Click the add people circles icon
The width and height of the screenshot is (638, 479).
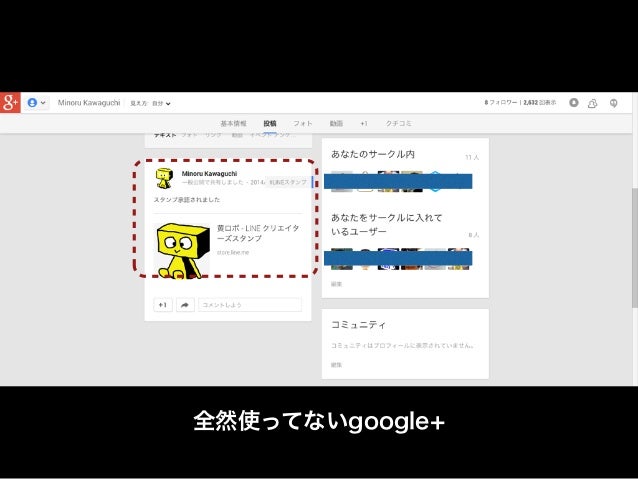click(x=592, y=103)
